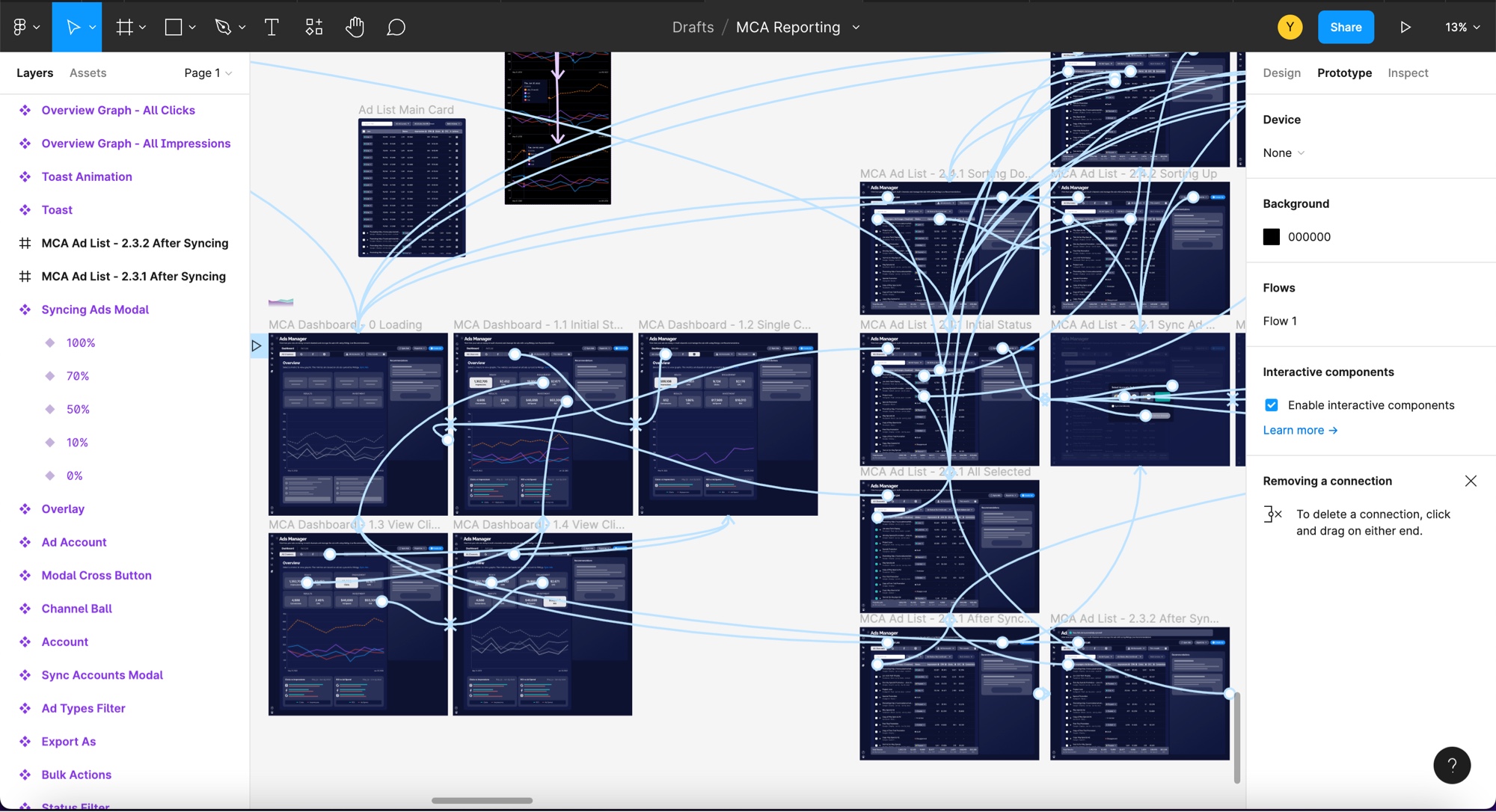The image size is (1496, 812).
Task: Switch to the Design tab
Action: point(1281,73)
